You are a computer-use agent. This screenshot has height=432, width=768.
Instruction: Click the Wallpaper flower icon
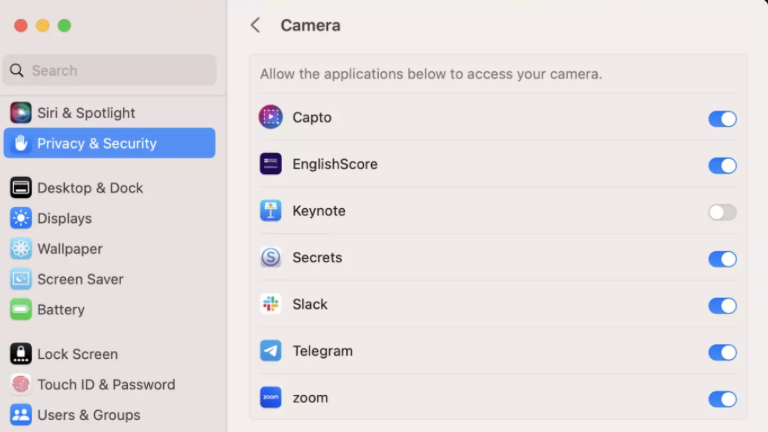pyautogui.click(x=21, y=248)
